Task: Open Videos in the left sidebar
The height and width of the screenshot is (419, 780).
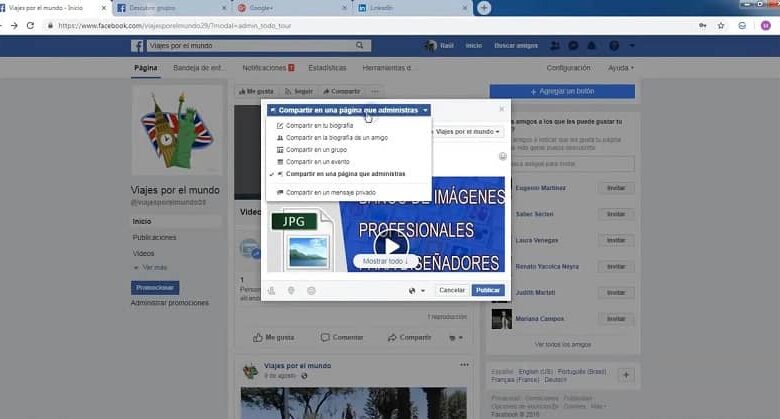Action: pyautogui.click(x=143, y=253)
